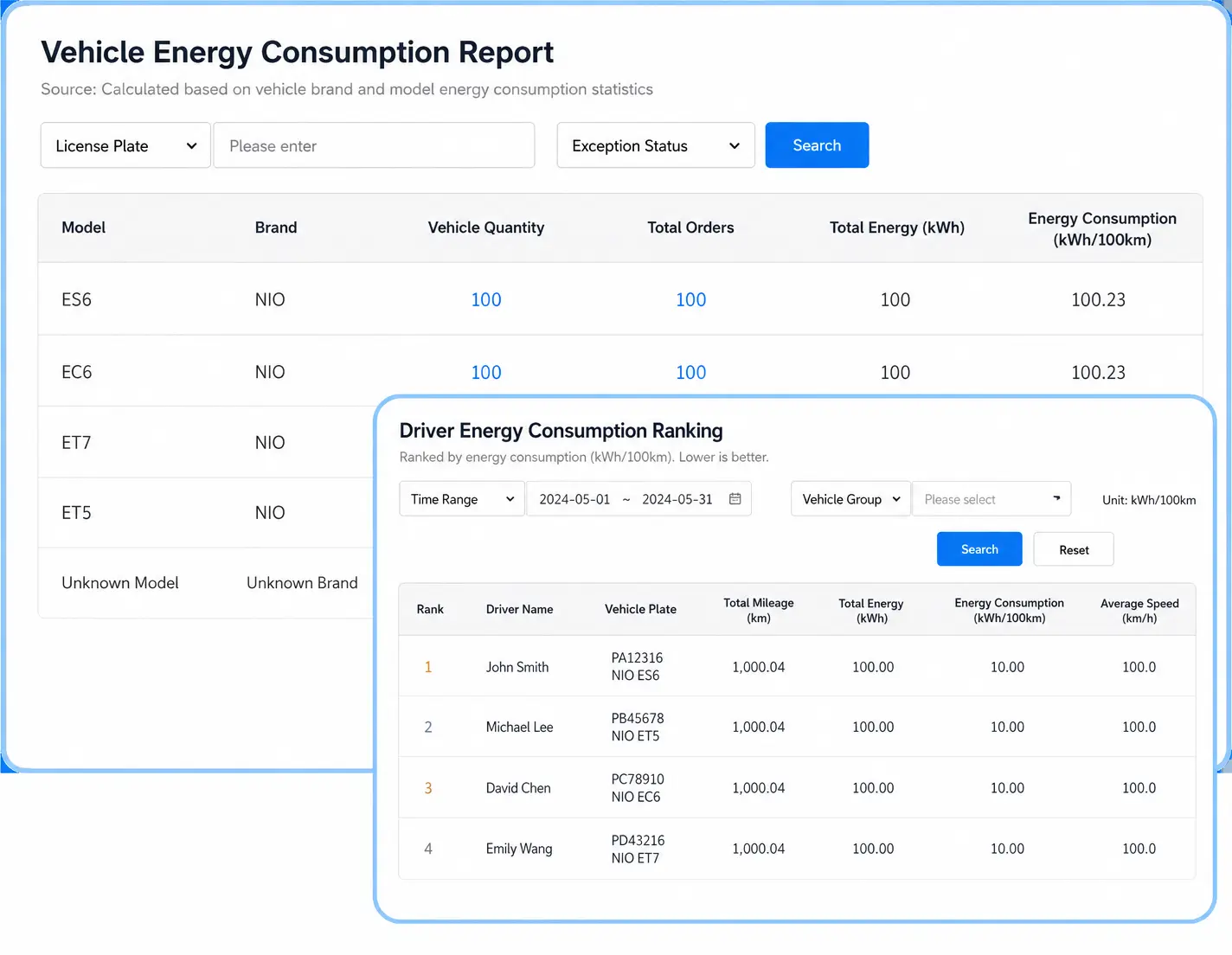Click the 'Please enter' license plate field
Viewport: 1232px width, 955px height.
(374, 145)
